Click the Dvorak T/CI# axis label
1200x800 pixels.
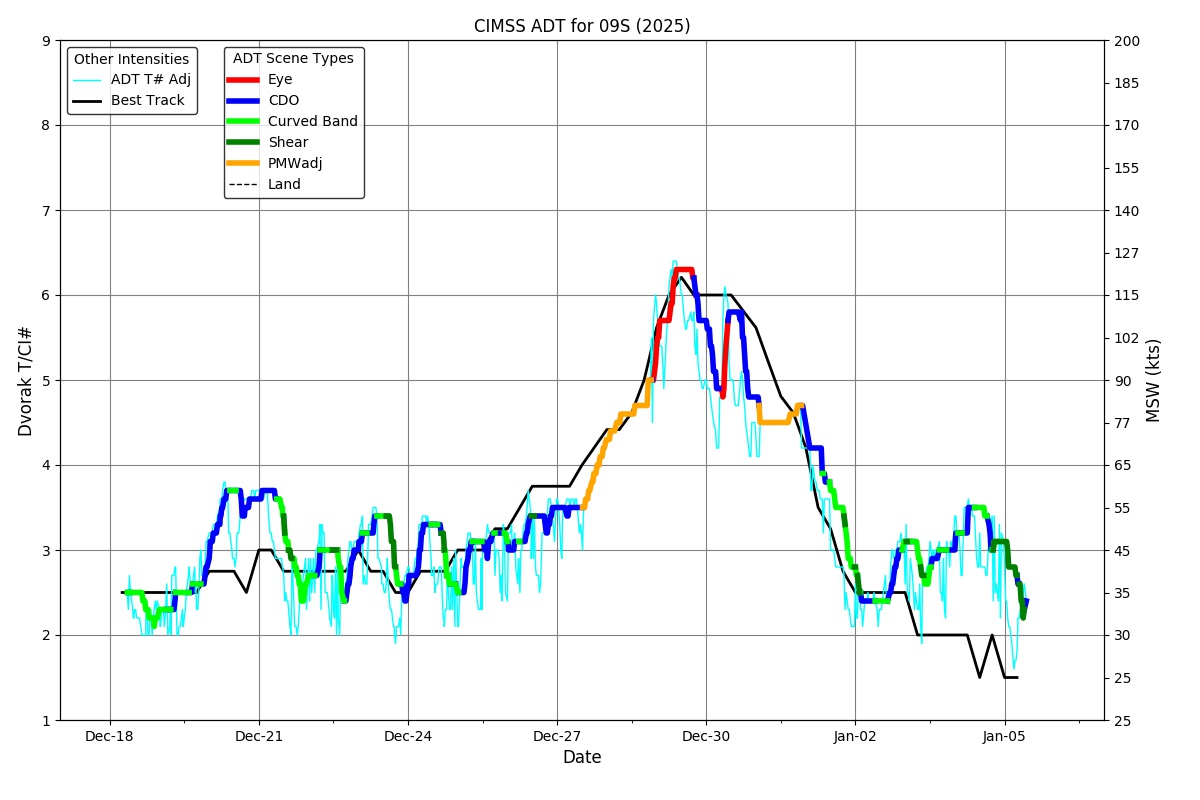(x=26, y=381)
